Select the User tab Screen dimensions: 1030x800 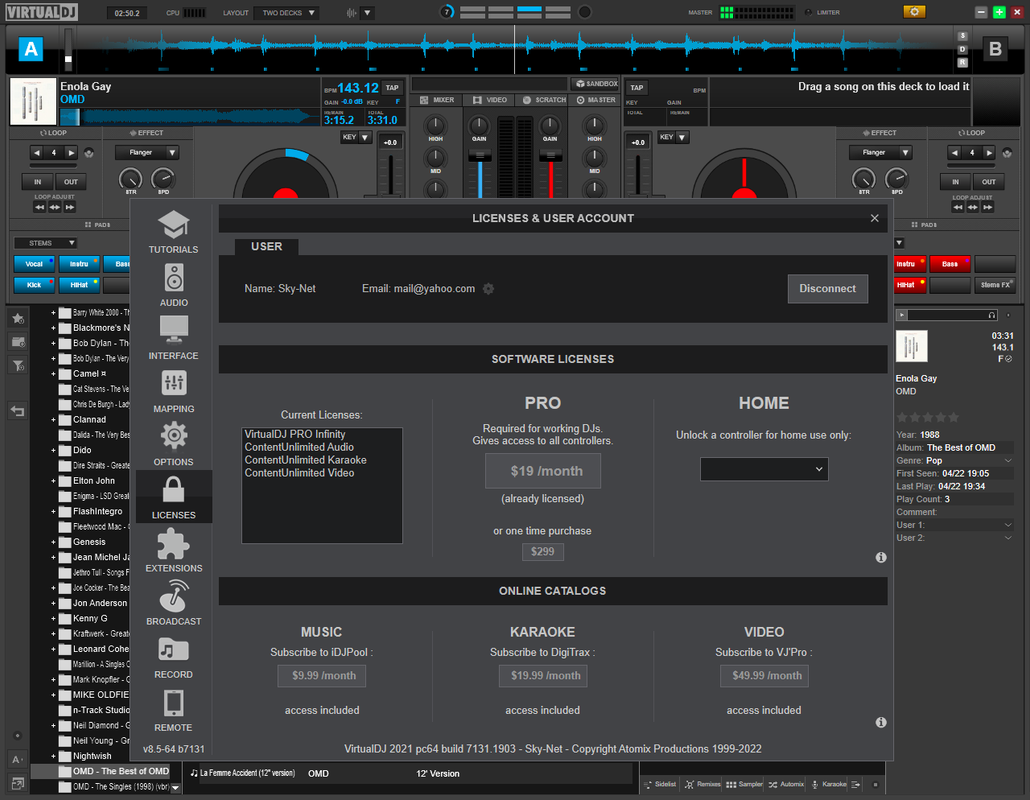(x=267, y=246)
